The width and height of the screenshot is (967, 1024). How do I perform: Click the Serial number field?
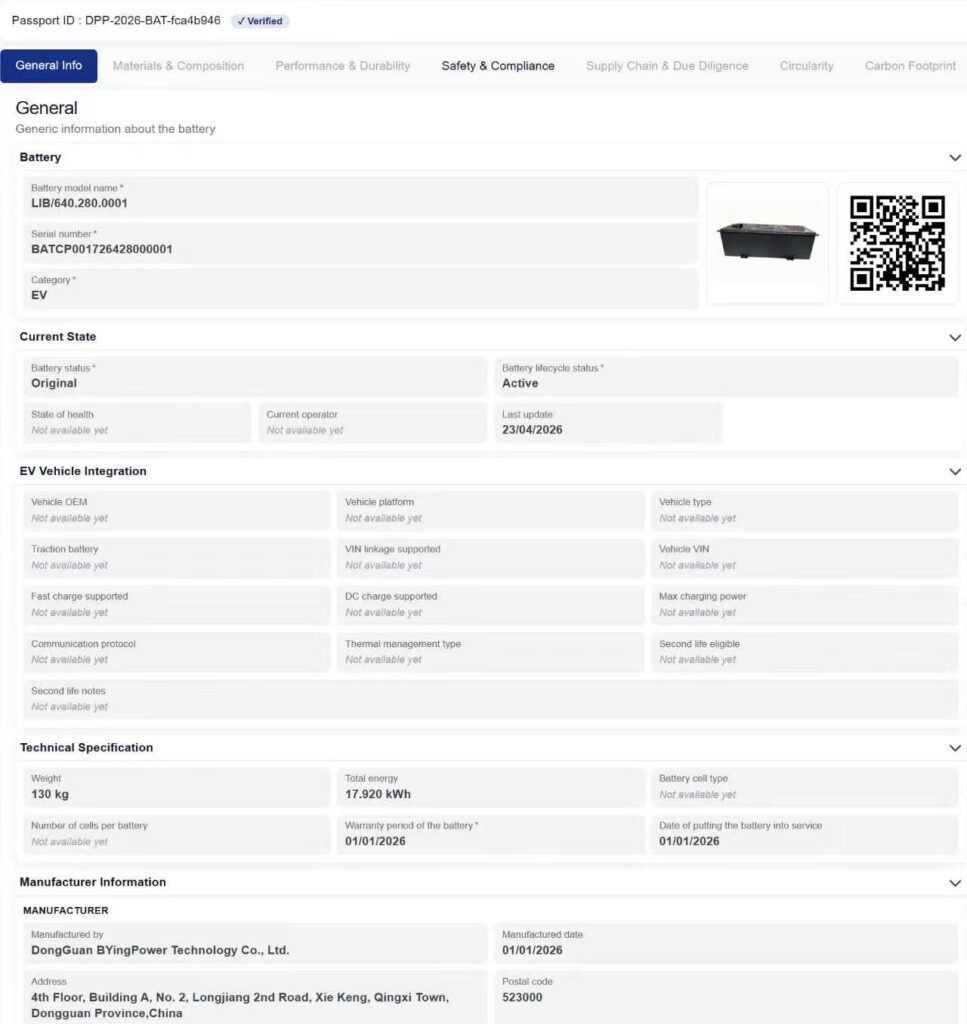pos(360,242)
